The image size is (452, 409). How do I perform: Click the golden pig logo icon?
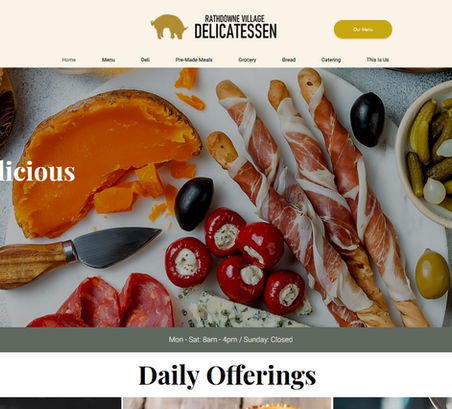[x=169, y=27]
